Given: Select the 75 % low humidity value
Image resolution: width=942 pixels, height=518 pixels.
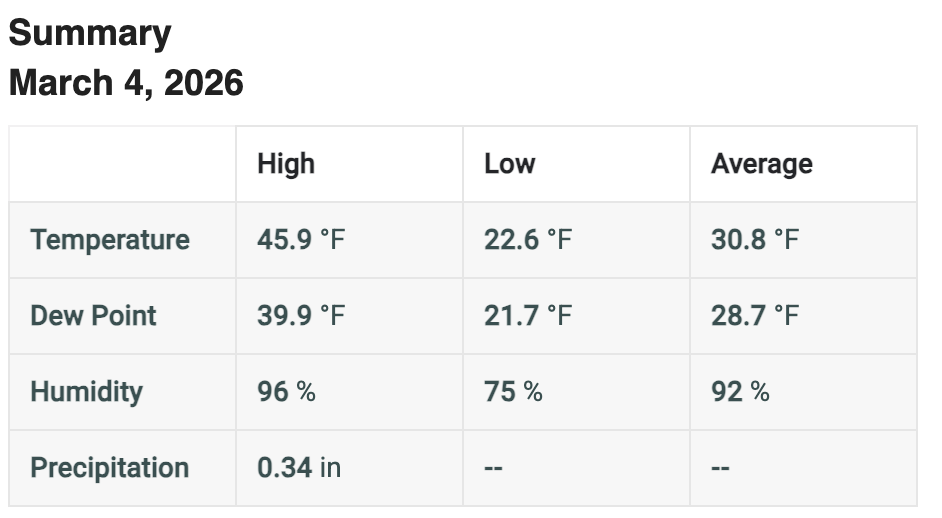Looking at the screenshot, I should (x=513, y=392).
